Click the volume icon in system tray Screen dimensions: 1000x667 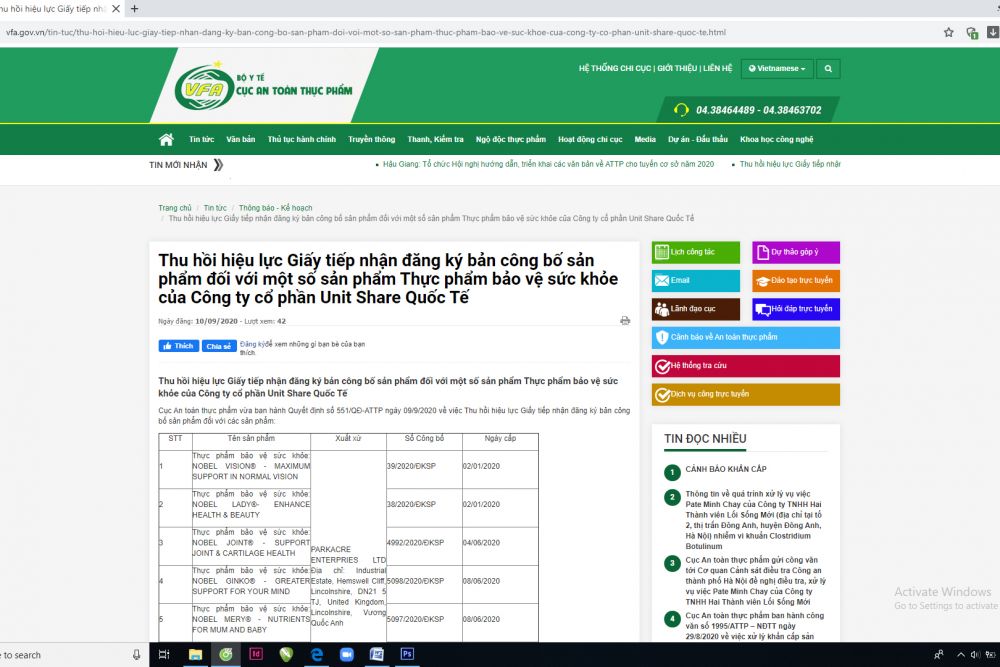click(975, 655)
